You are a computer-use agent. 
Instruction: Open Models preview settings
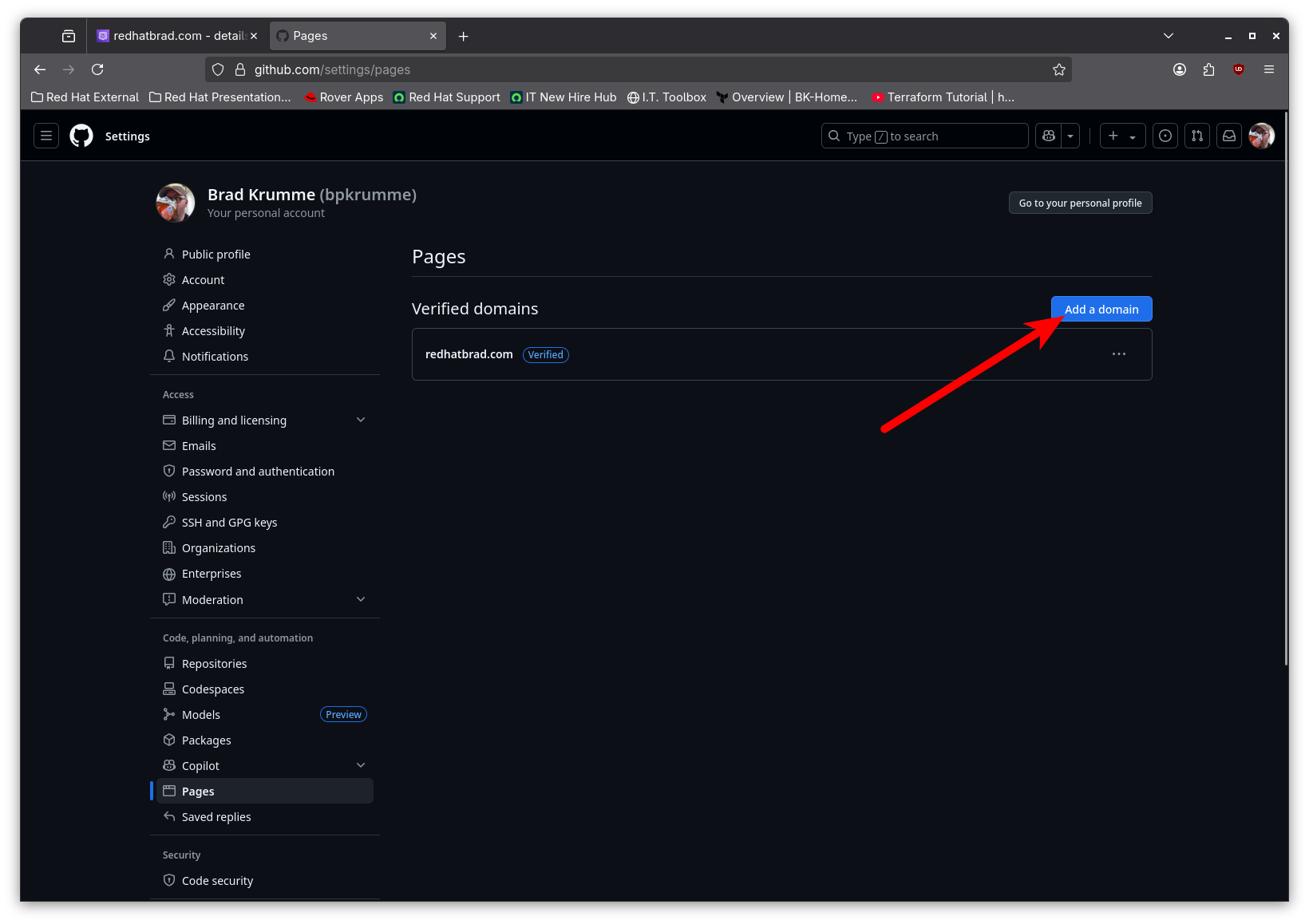(265, 714)
